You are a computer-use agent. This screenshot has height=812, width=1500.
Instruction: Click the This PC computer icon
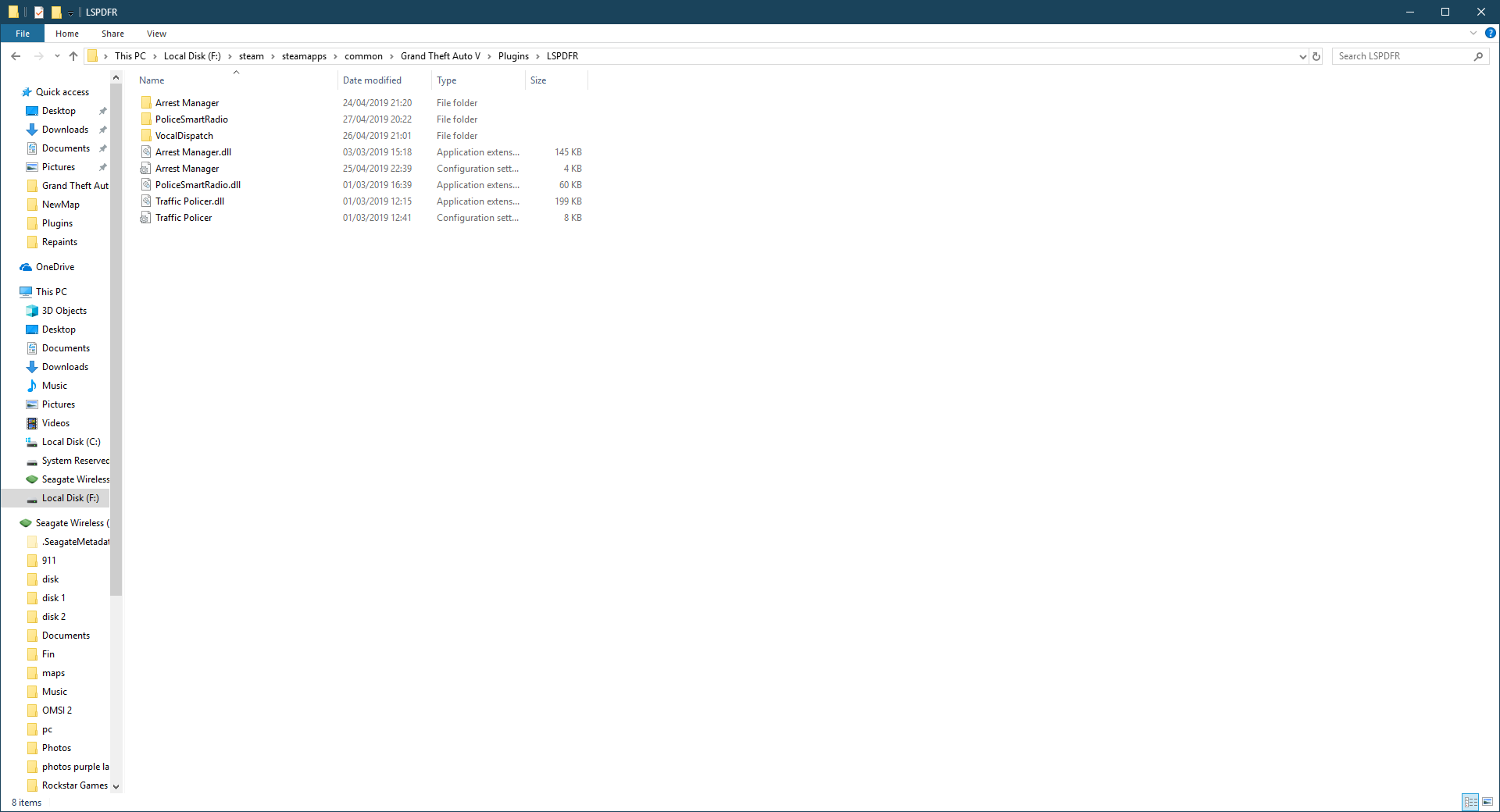click(x=26, y=292)
